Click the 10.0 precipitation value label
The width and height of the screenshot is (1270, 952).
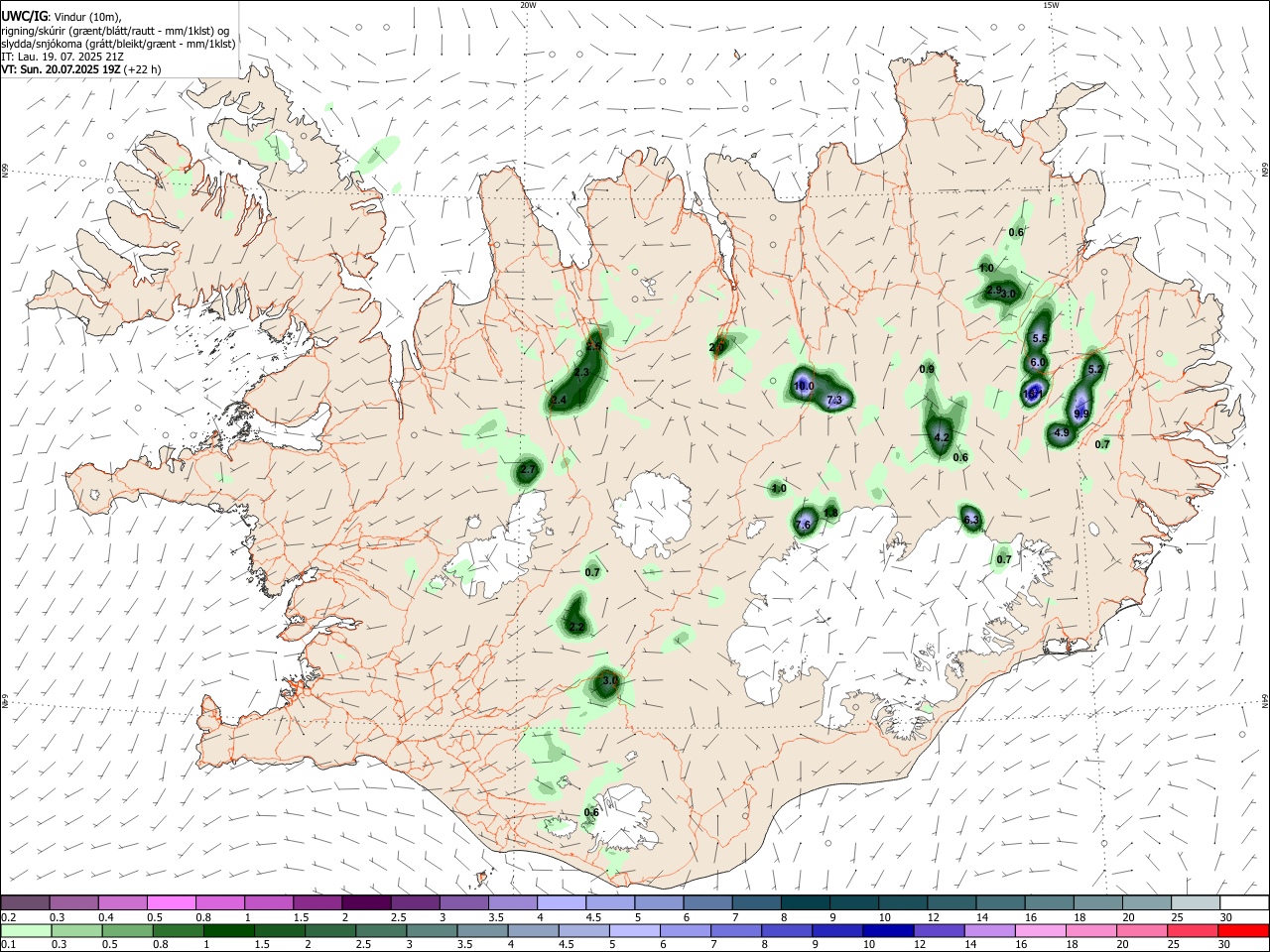(804, 387)
